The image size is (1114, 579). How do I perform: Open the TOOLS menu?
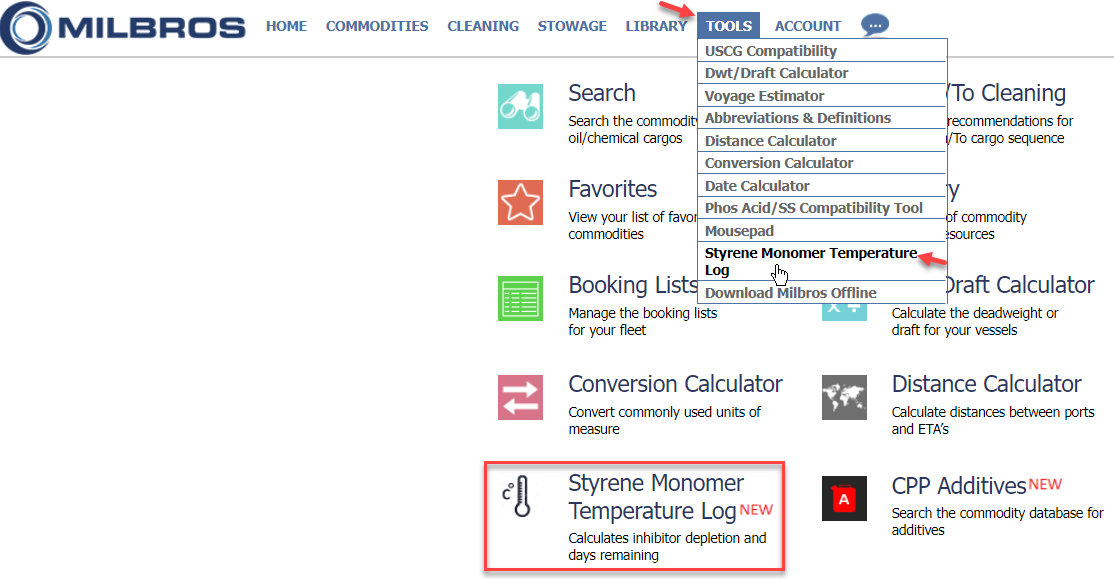click(729, 26)
